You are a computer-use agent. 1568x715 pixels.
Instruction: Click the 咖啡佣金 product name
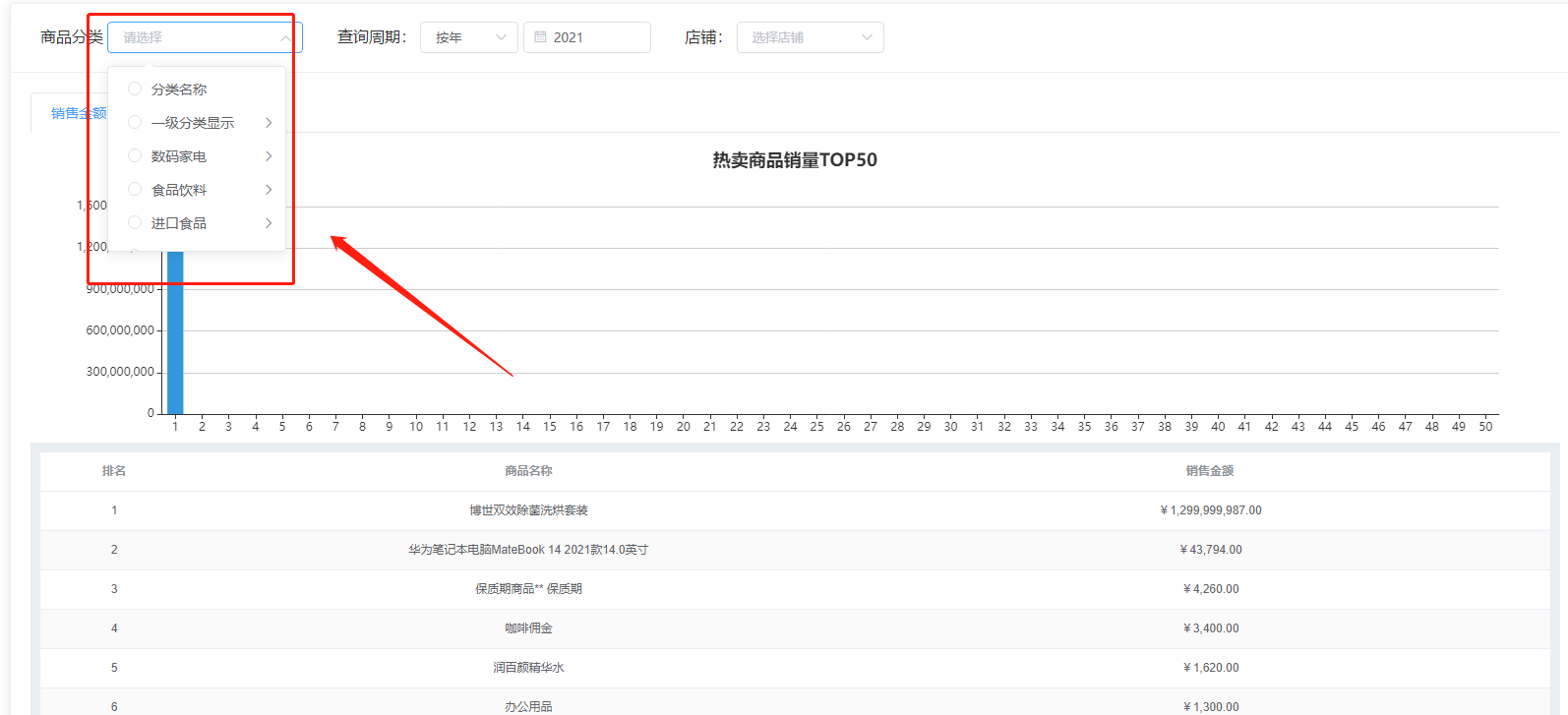[528, 628]
